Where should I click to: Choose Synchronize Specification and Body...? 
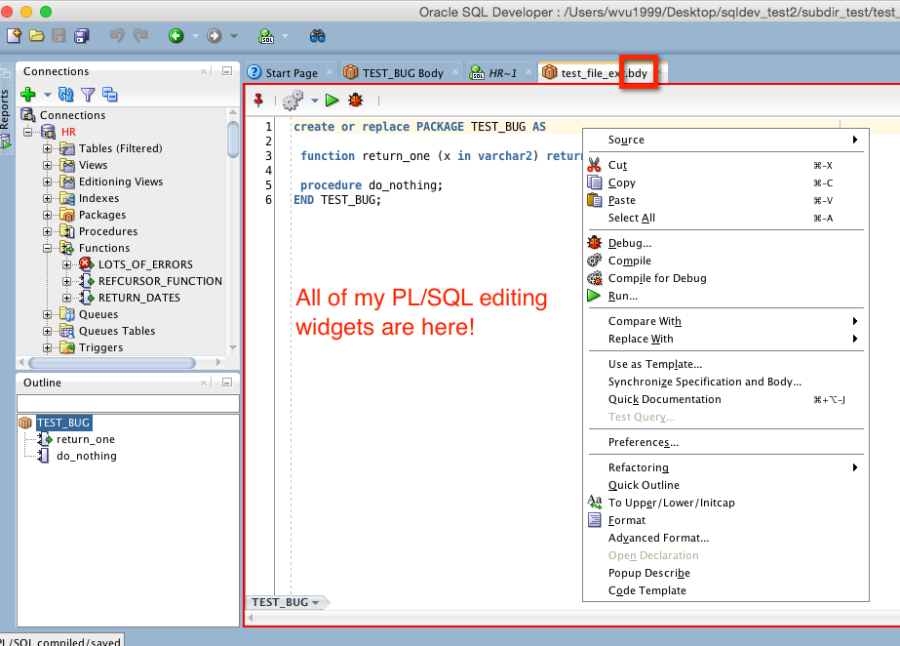726,382
